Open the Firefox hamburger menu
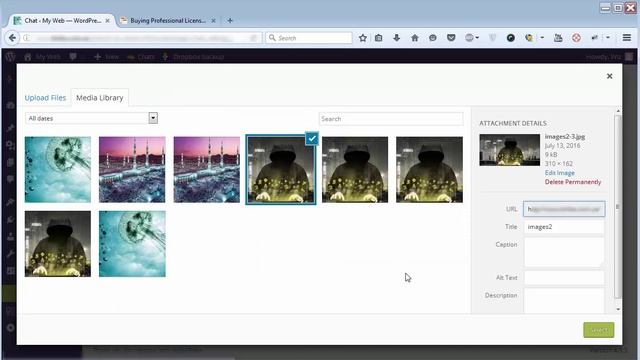Image resolution: width=640 pixels, height=360 pixels. pos(627,38)
